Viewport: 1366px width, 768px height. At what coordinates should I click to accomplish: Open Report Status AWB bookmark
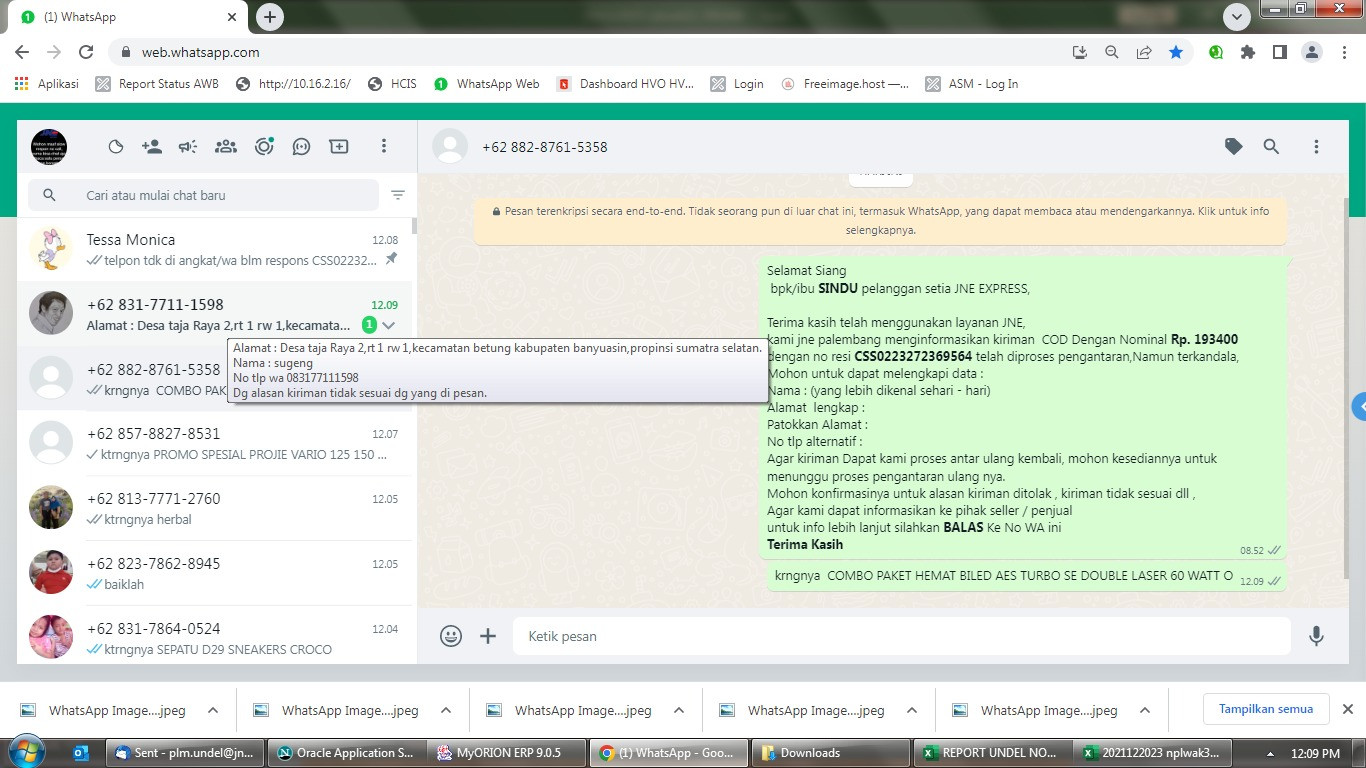[157, 84]
